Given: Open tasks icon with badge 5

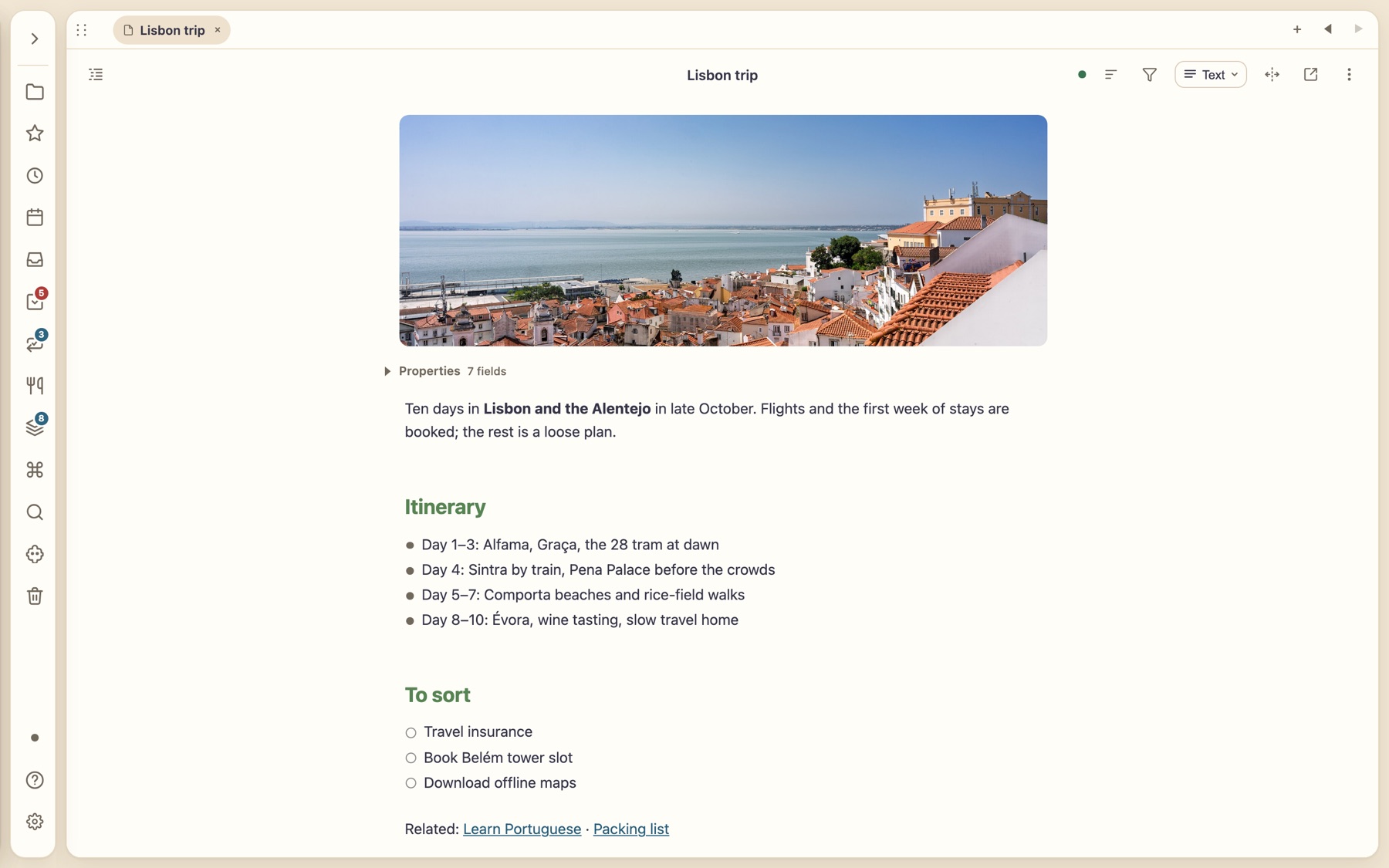Looking at the screenshot, I should (x=35, y=300).
